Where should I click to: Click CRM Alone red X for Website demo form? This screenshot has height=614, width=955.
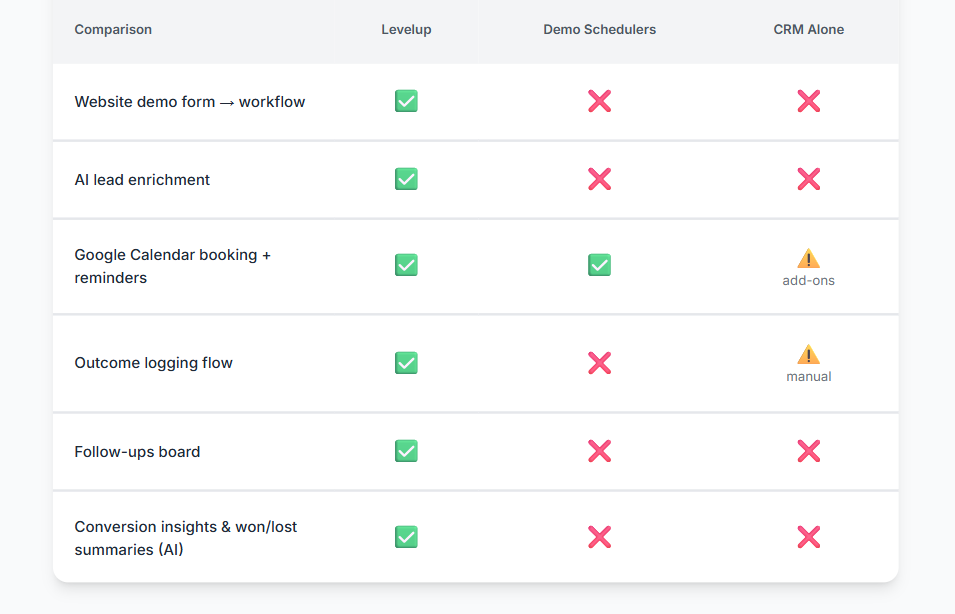[x=808, y=101]
